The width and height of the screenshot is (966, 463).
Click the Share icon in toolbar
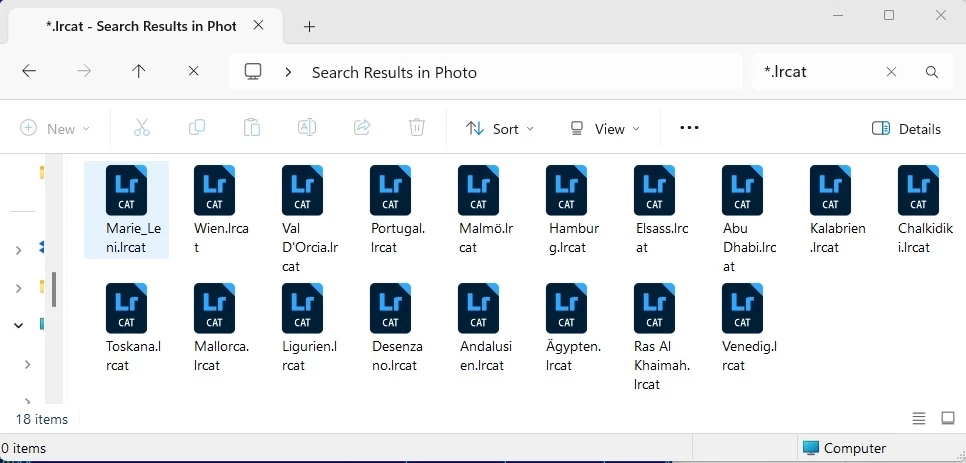[x=362, y=128]
